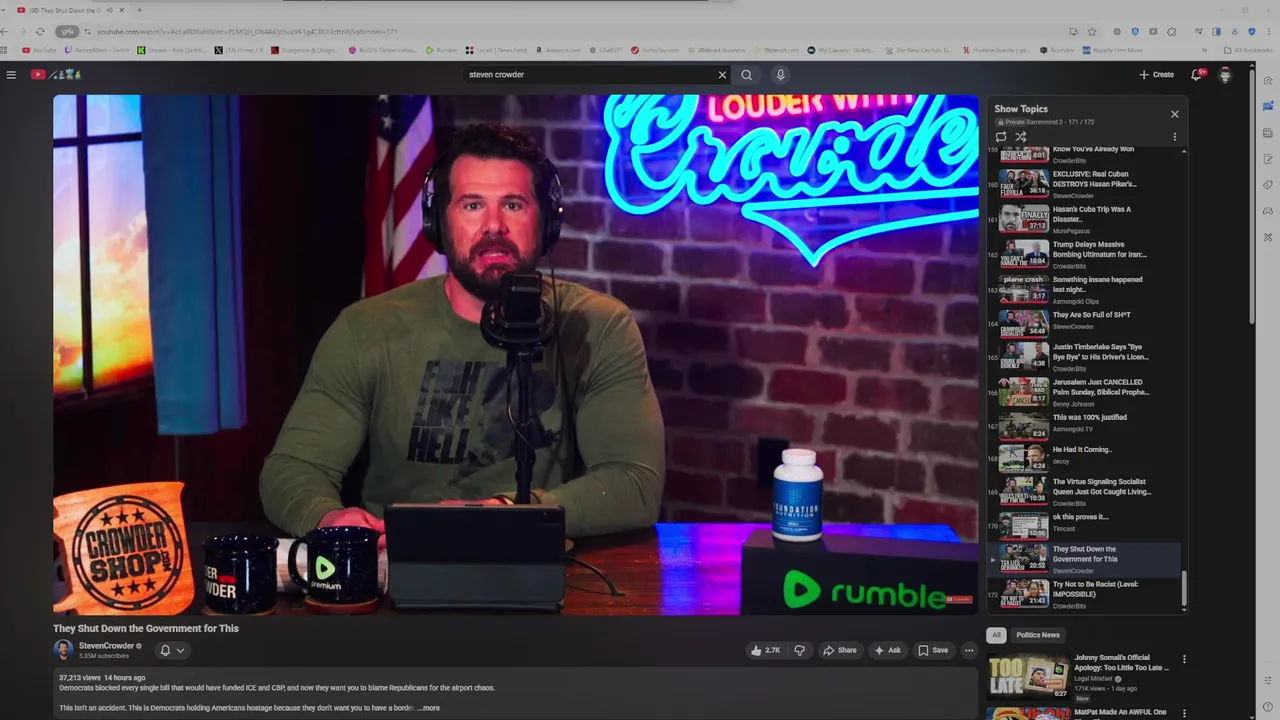Close the Show Topics playlist panel

pyautogui.click(x=1174, y=114)
